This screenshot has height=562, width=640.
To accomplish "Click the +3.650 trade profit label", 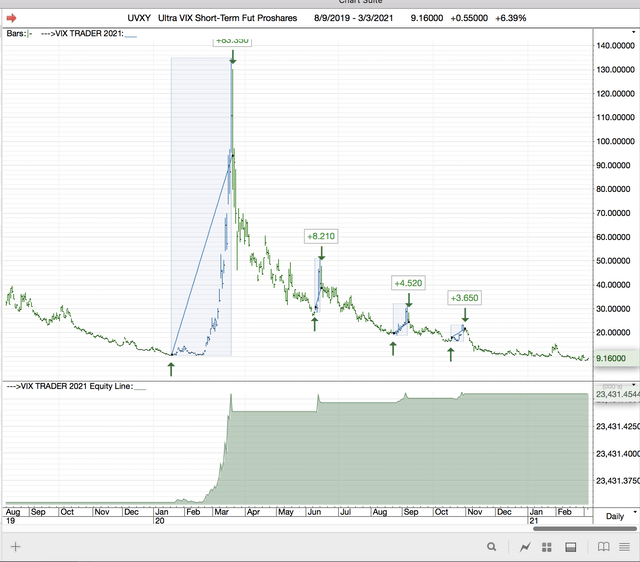I will 464,298.
